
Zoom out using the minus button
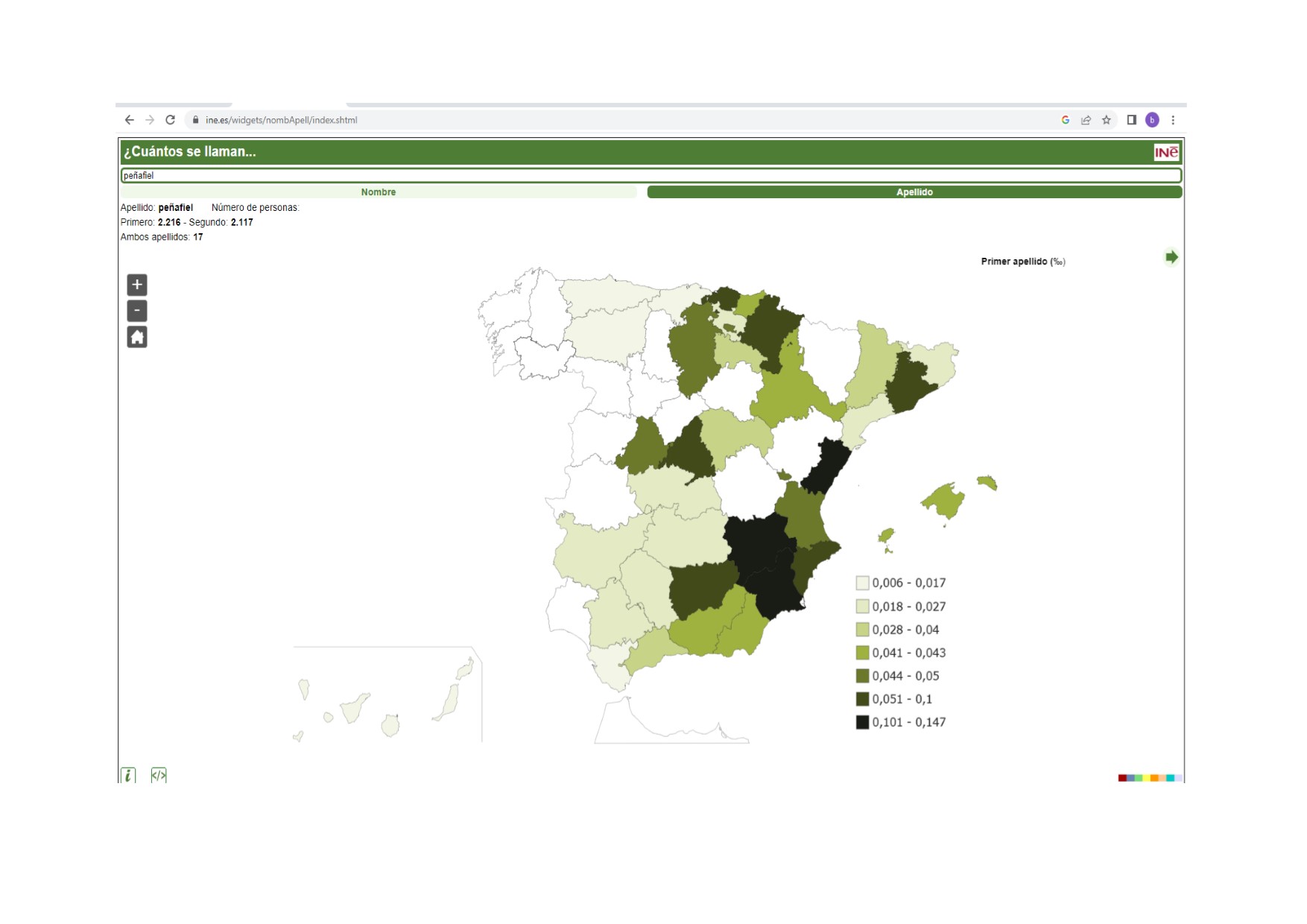(137, 311)
